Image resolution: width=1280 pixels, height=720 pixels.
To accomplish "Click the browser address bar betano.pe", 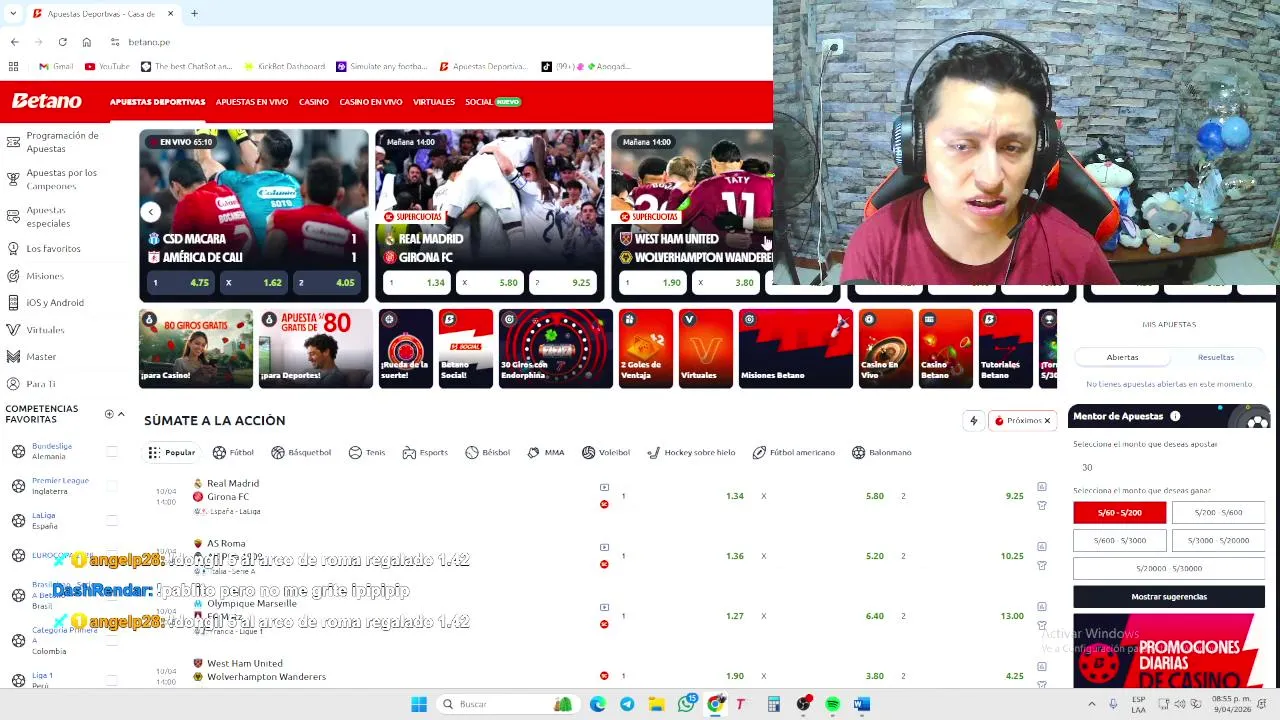I will (149, 42).
